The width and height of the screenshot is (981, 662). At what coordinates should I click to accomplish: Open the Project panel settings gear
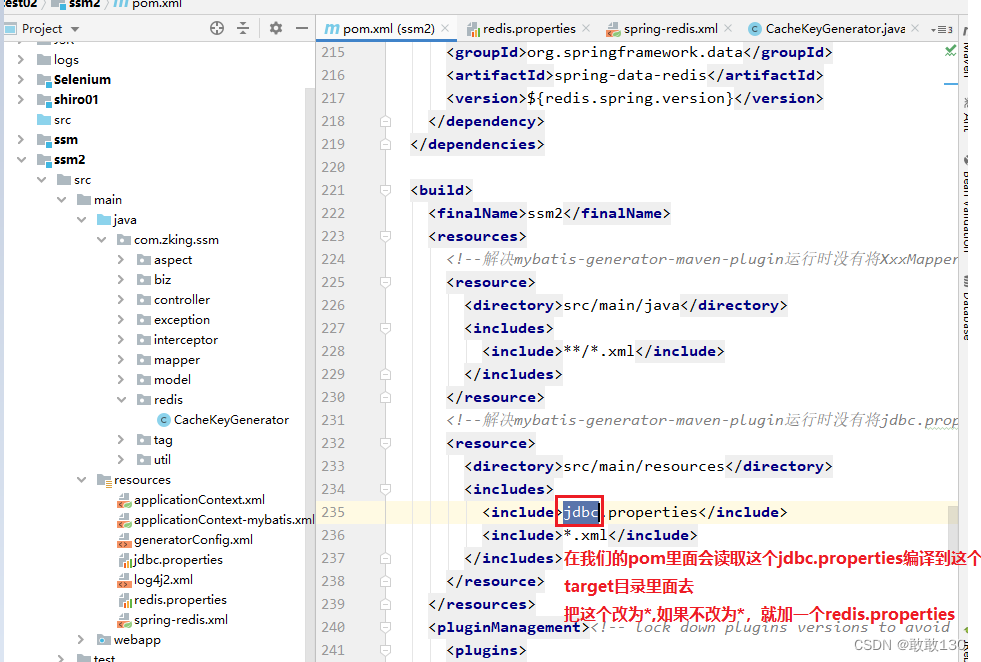click(x=277, y=28)
